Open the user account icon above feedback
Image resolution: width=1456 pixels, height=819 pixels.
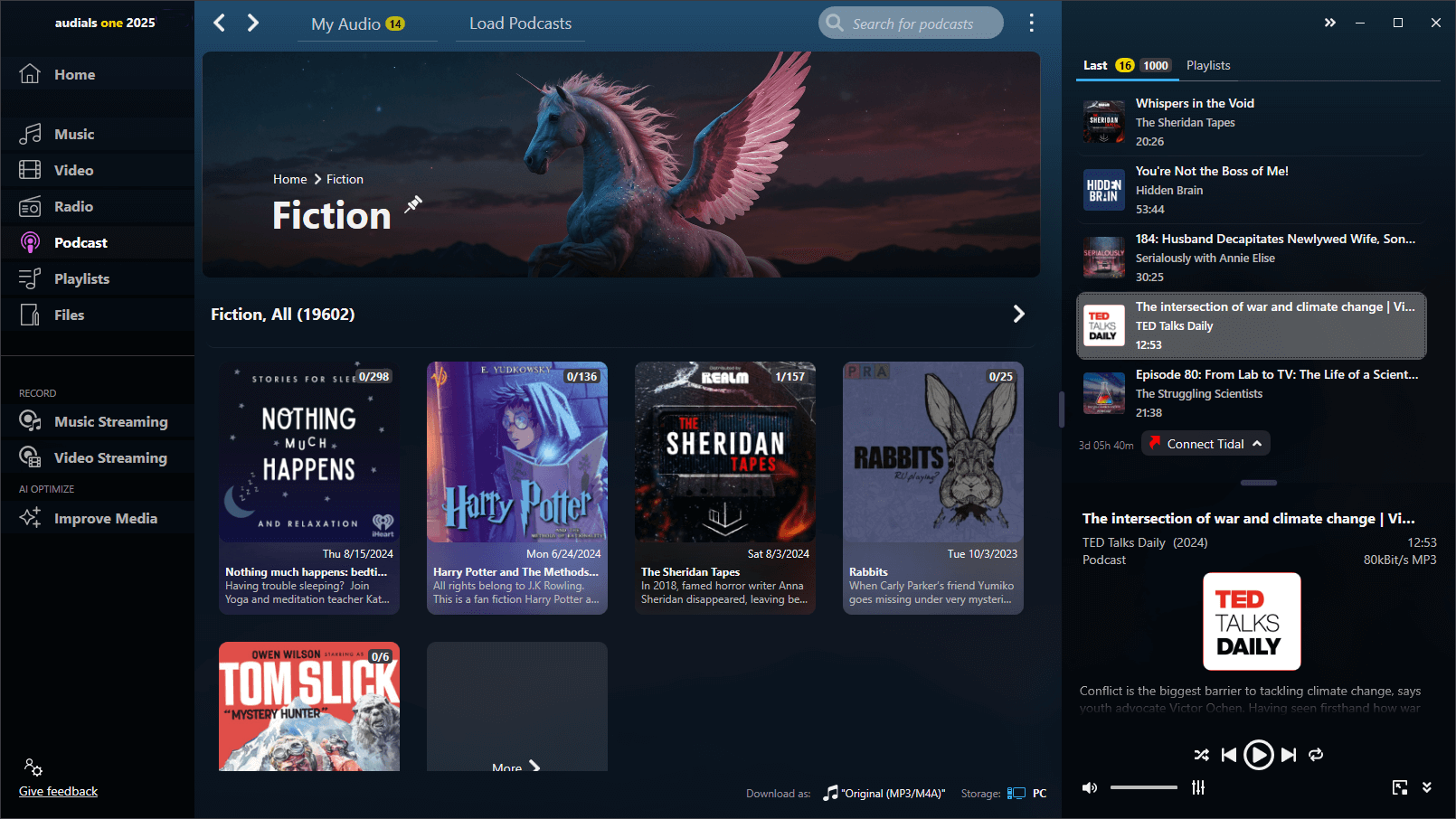(x=33, y=767)
